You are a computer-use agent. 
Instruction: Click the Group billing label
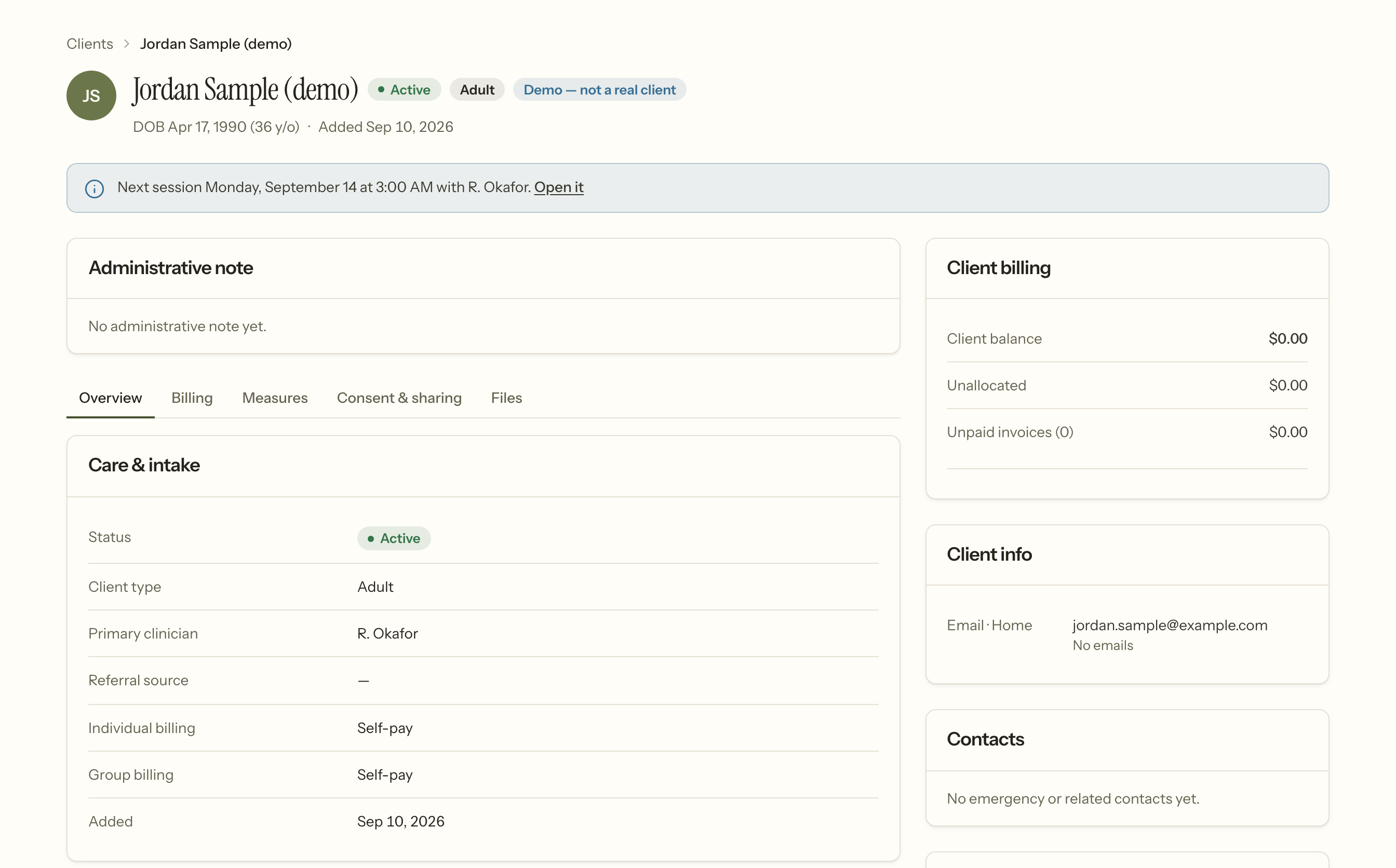[131, 775]
